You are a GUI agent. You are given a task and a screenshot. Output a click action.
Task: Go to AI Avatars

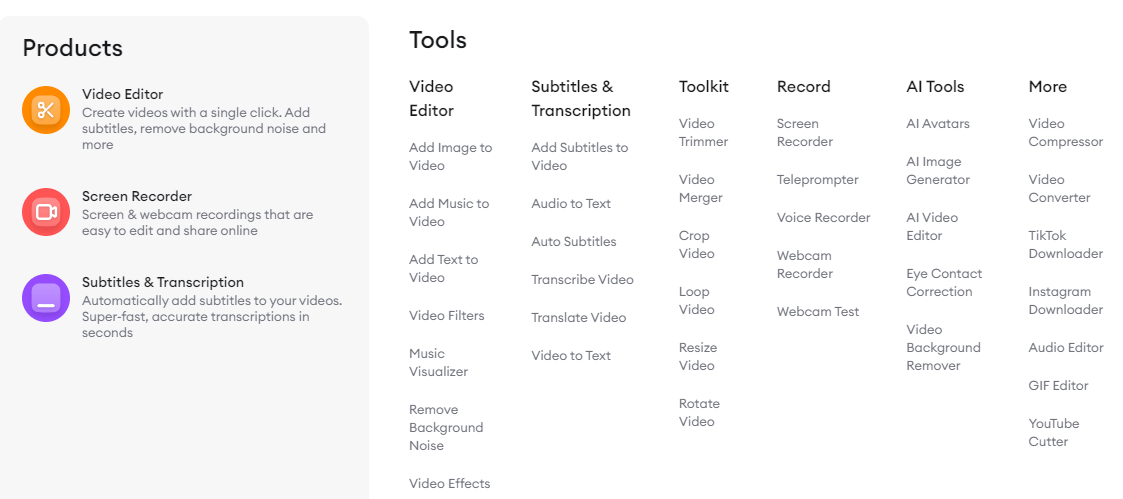pos(938,124)
